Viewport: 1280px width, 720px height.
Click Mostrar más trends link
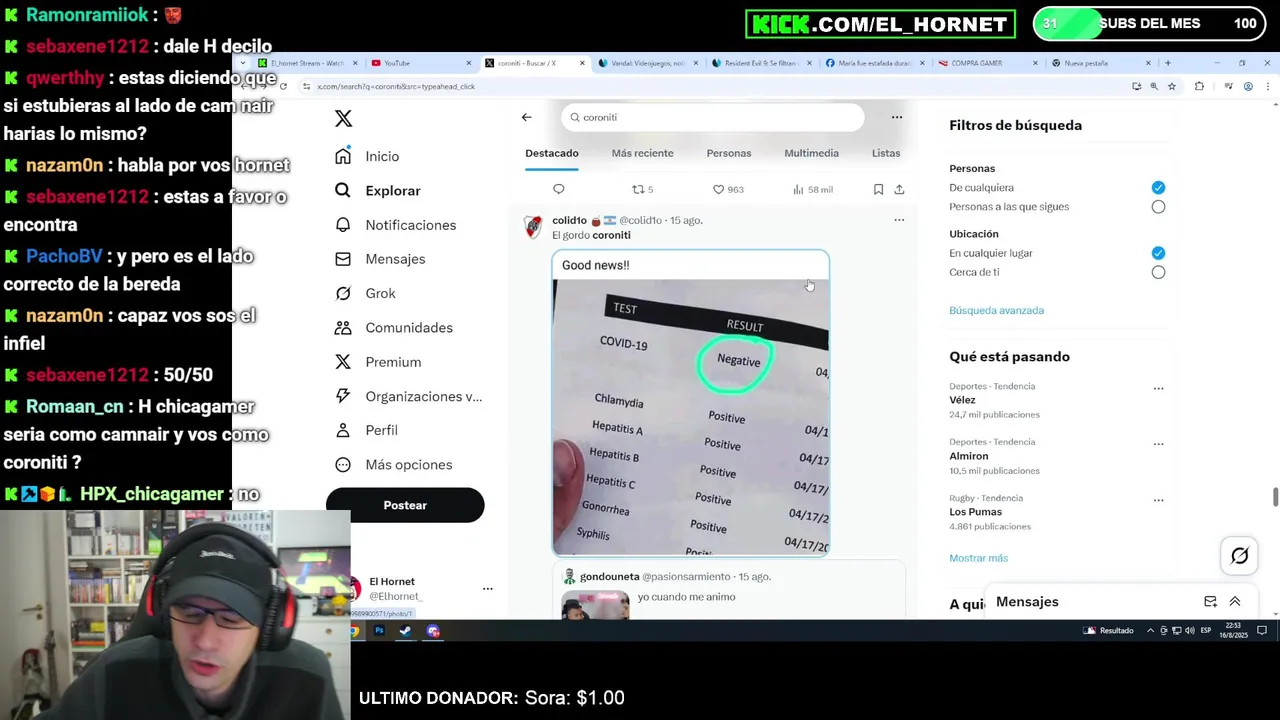click(x=978, y=558)
